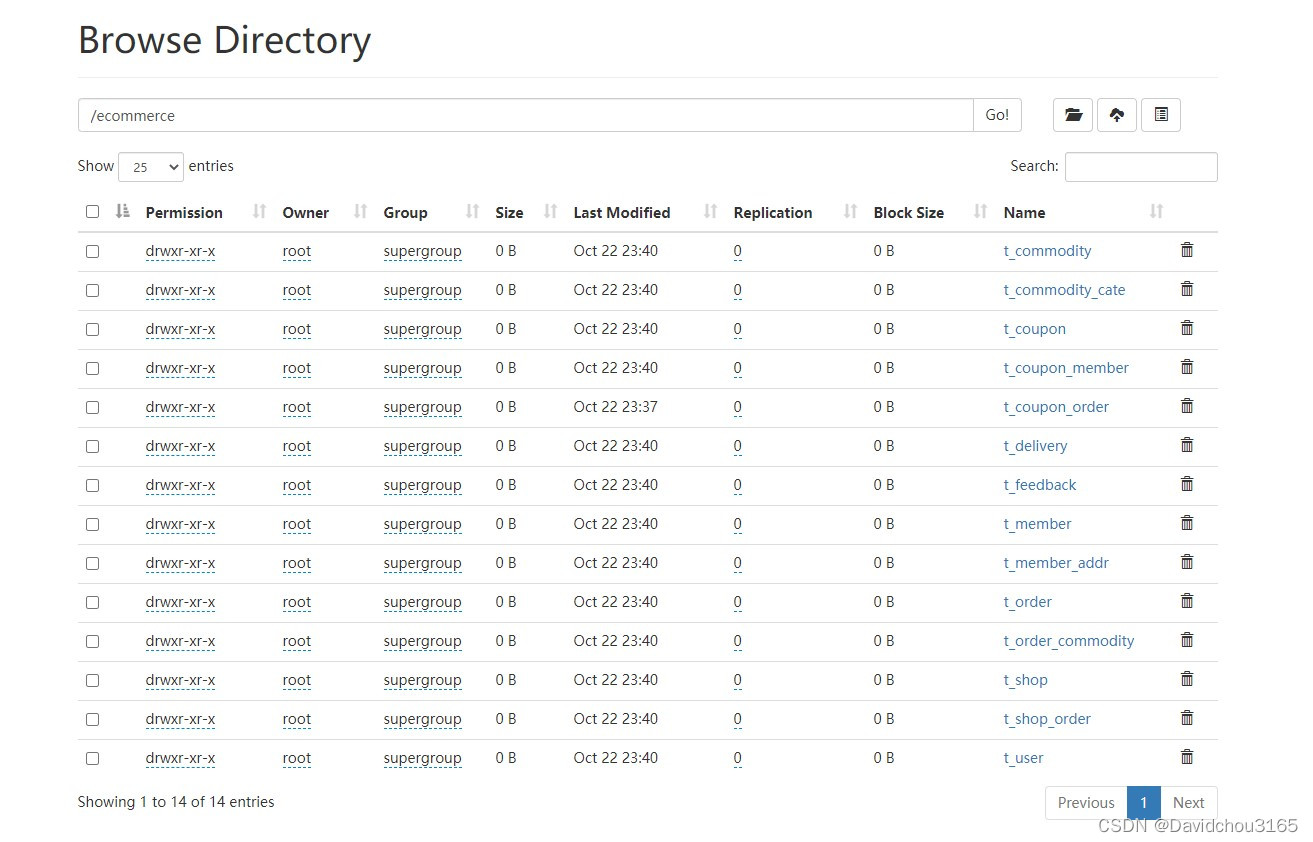Click the Next pagination control
Viewport: 1313px width, 842px height.
[x=1188, y=802]
